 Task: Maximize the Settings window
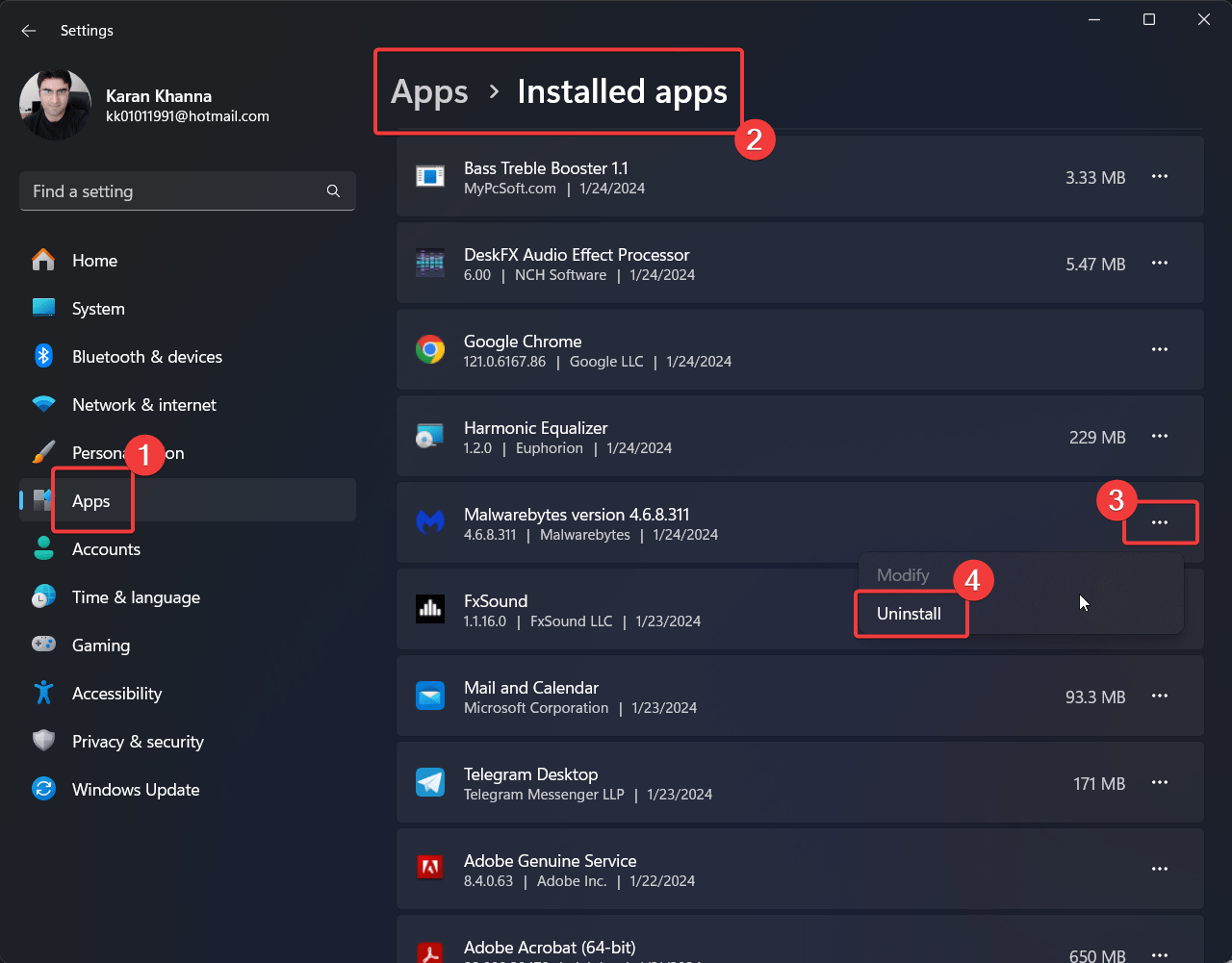coord(1149,19)
